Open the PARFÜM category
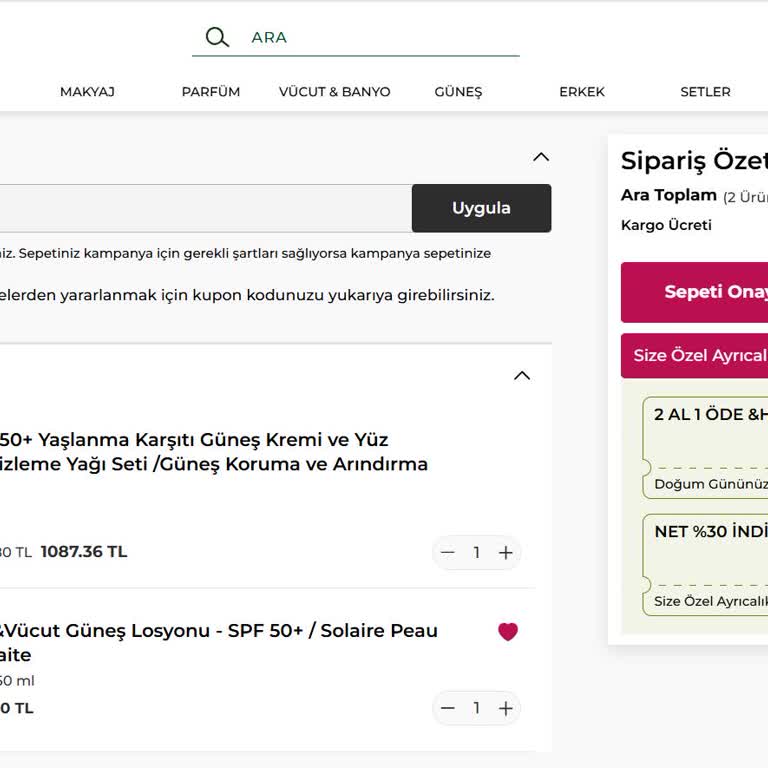The width and height of the screenshot is (768, 768). click(210, 92)
